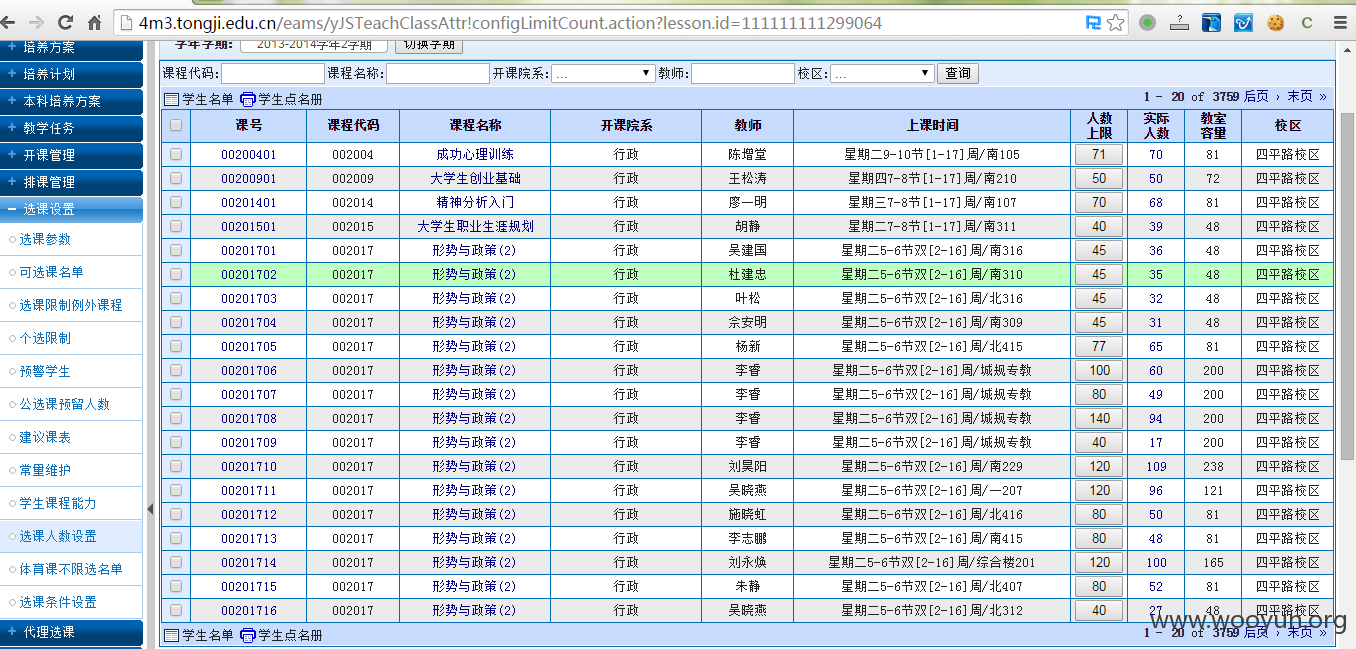Click the 切换学期 button
Screen dimensions: 1356x649
click(x=429, y=44)
